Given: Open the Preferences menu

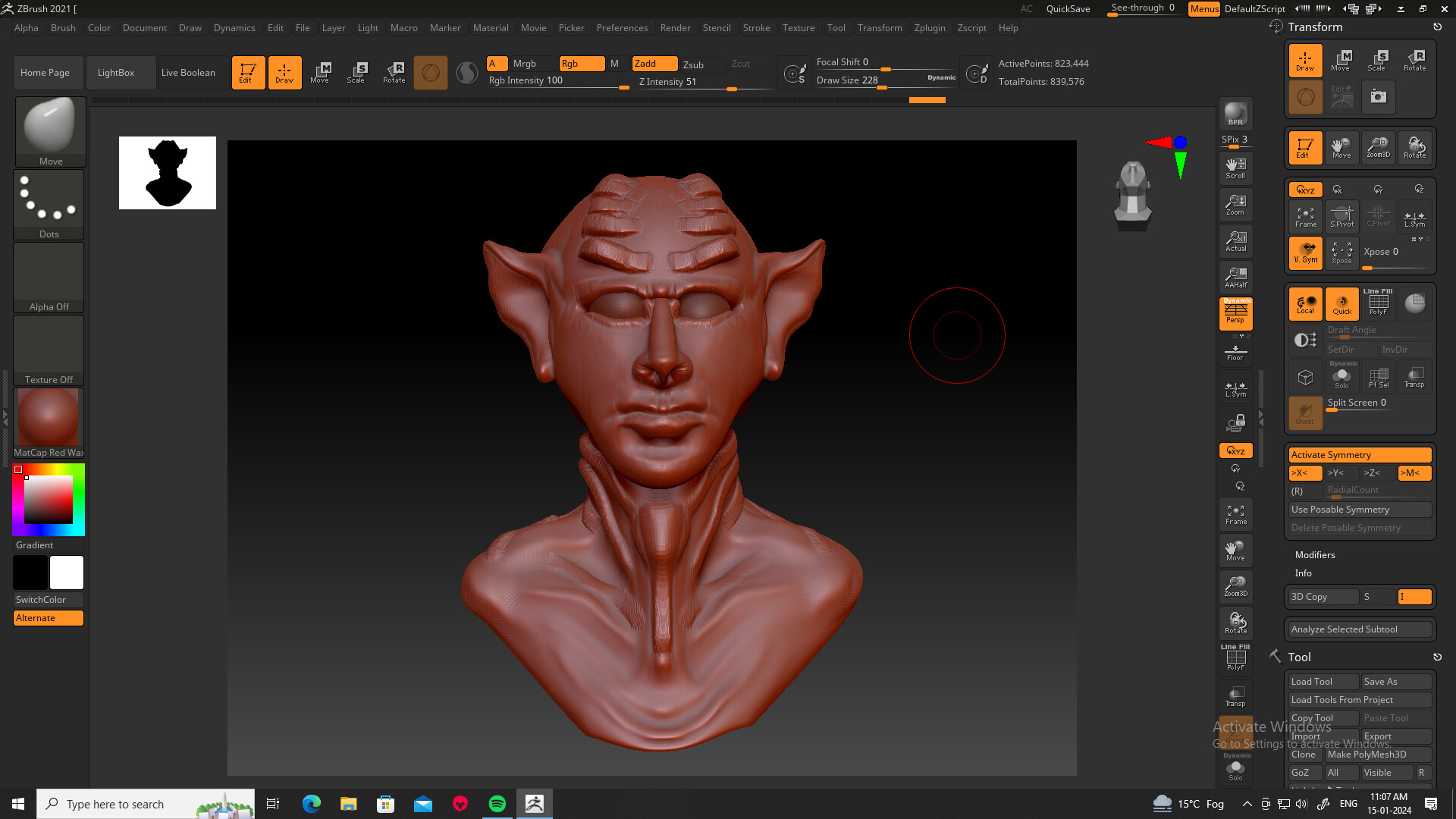Looking at the screenshot, I should pyautogui.click(x=622, y=28).
